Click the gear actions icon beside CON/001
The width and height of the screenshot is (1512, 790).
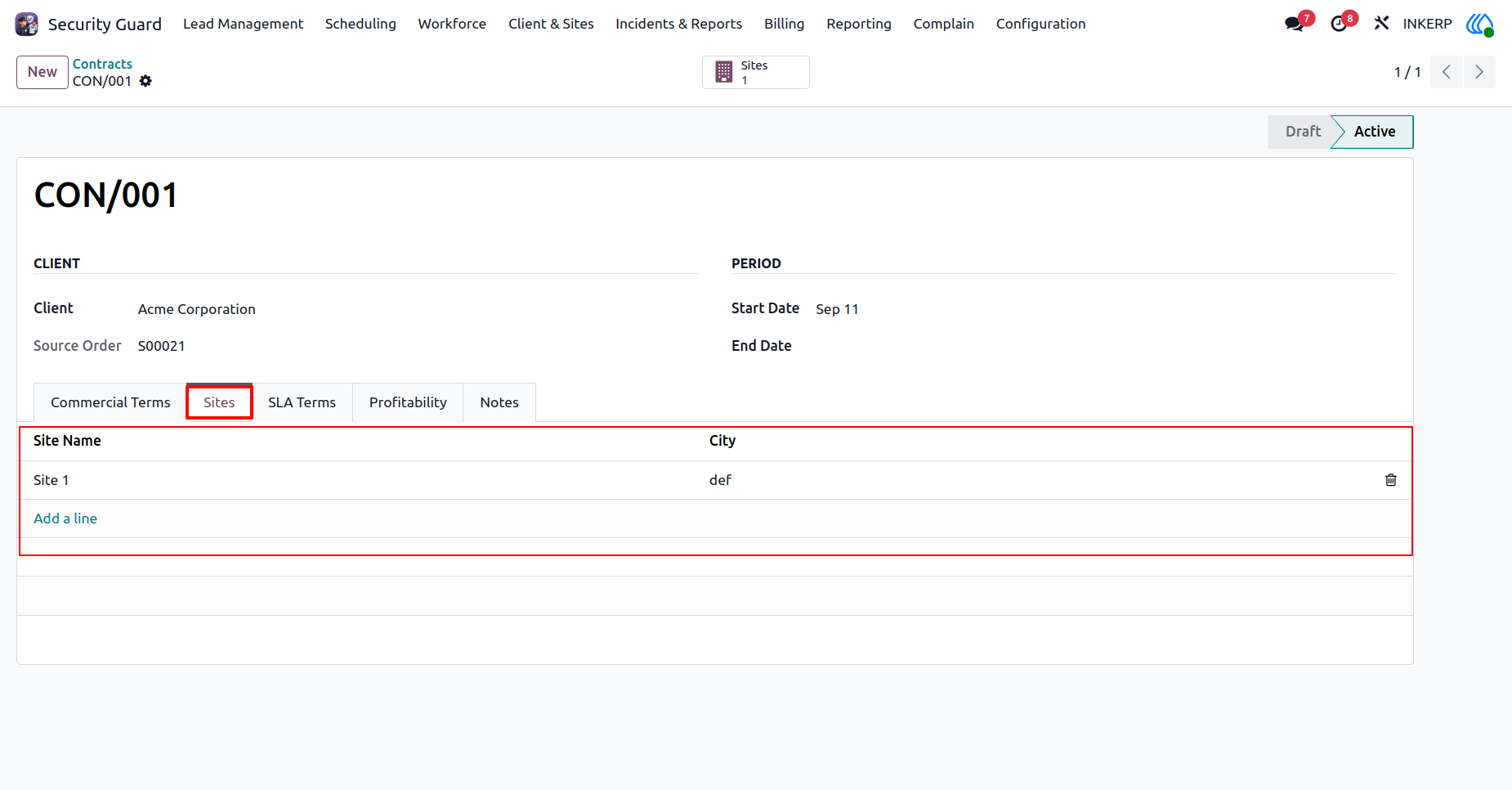145,81
